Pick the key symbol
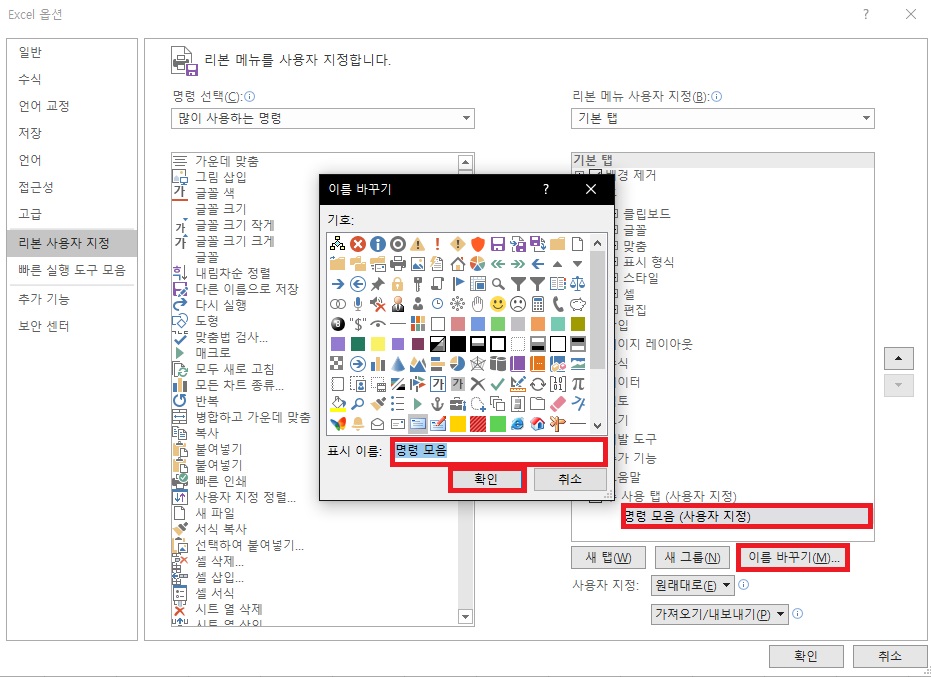This screenshot has width=931, height=677. (417, 284)
